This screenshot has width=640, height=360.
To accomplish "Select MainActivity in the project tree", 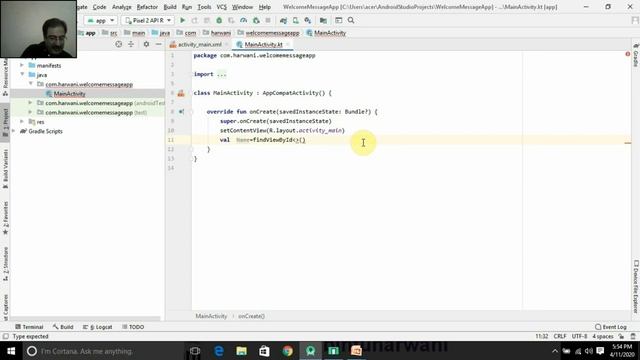I will click(69, 93).
